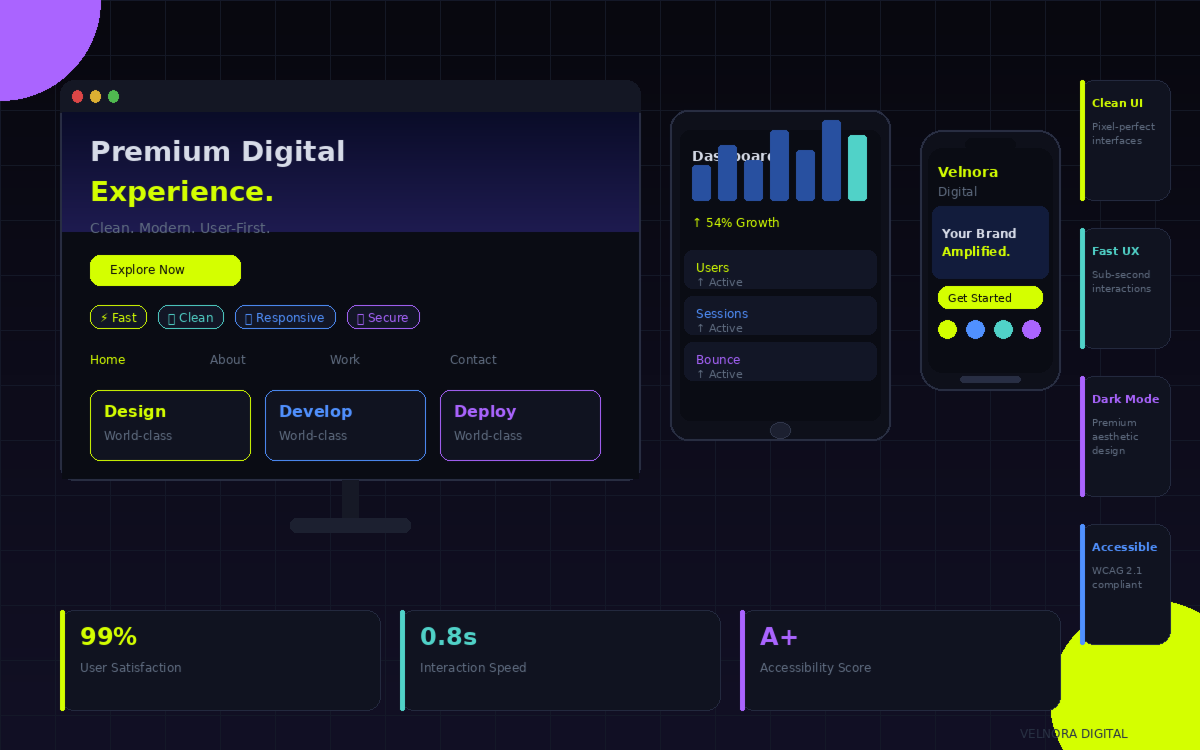Pick the teal color dot on the phone
Screen dimensions: 1200x750
[1003, 329]
